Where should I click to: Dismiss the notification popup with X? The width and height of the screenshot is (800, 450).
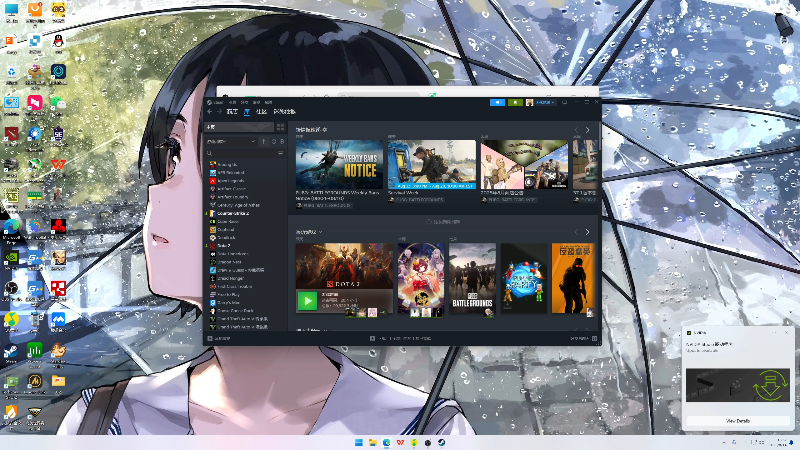(786, 333)
